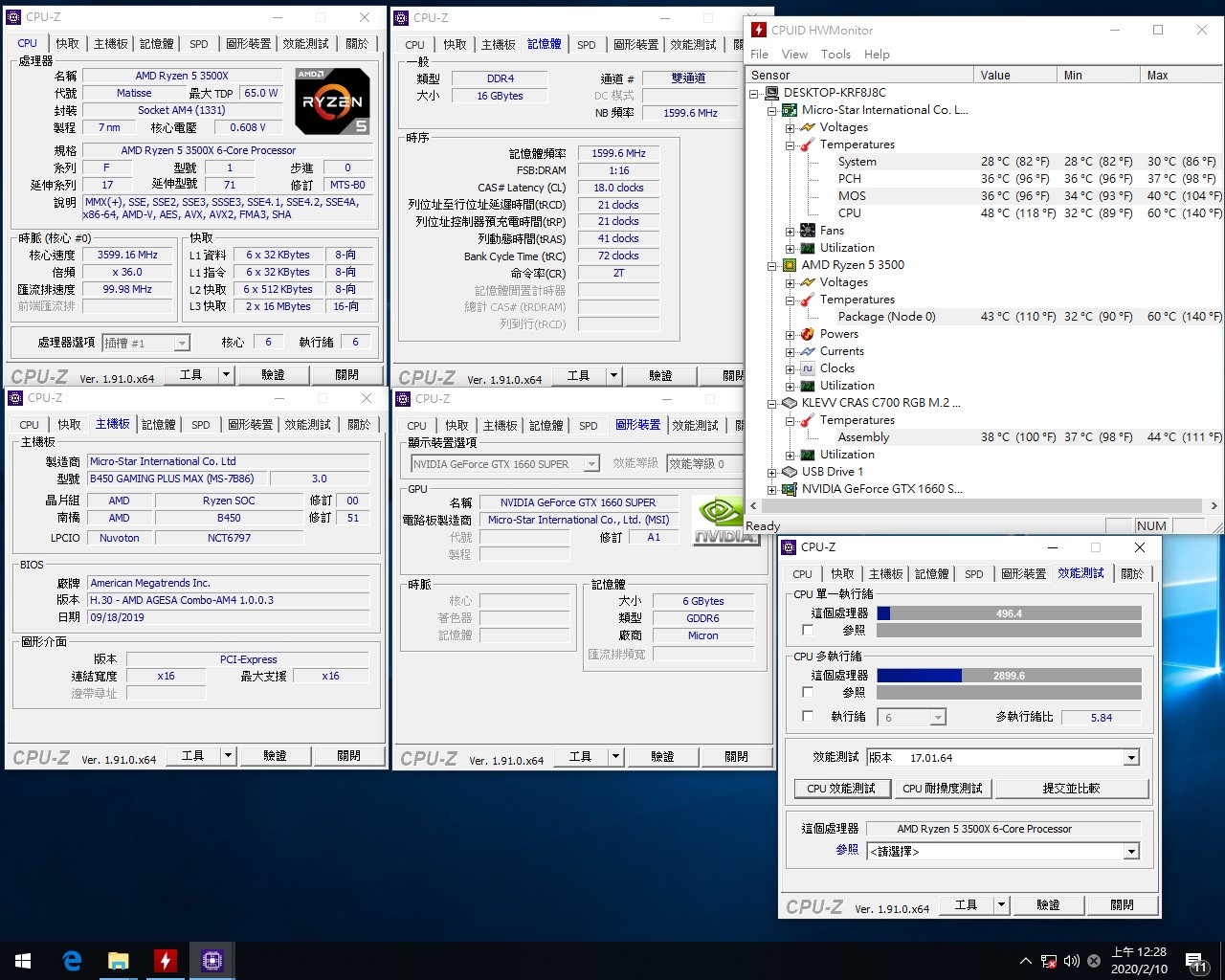Launch Microsoft Edge from the taskbar
The height and width of the screenshot is (980, 1225).
click(x=72, y=961)
